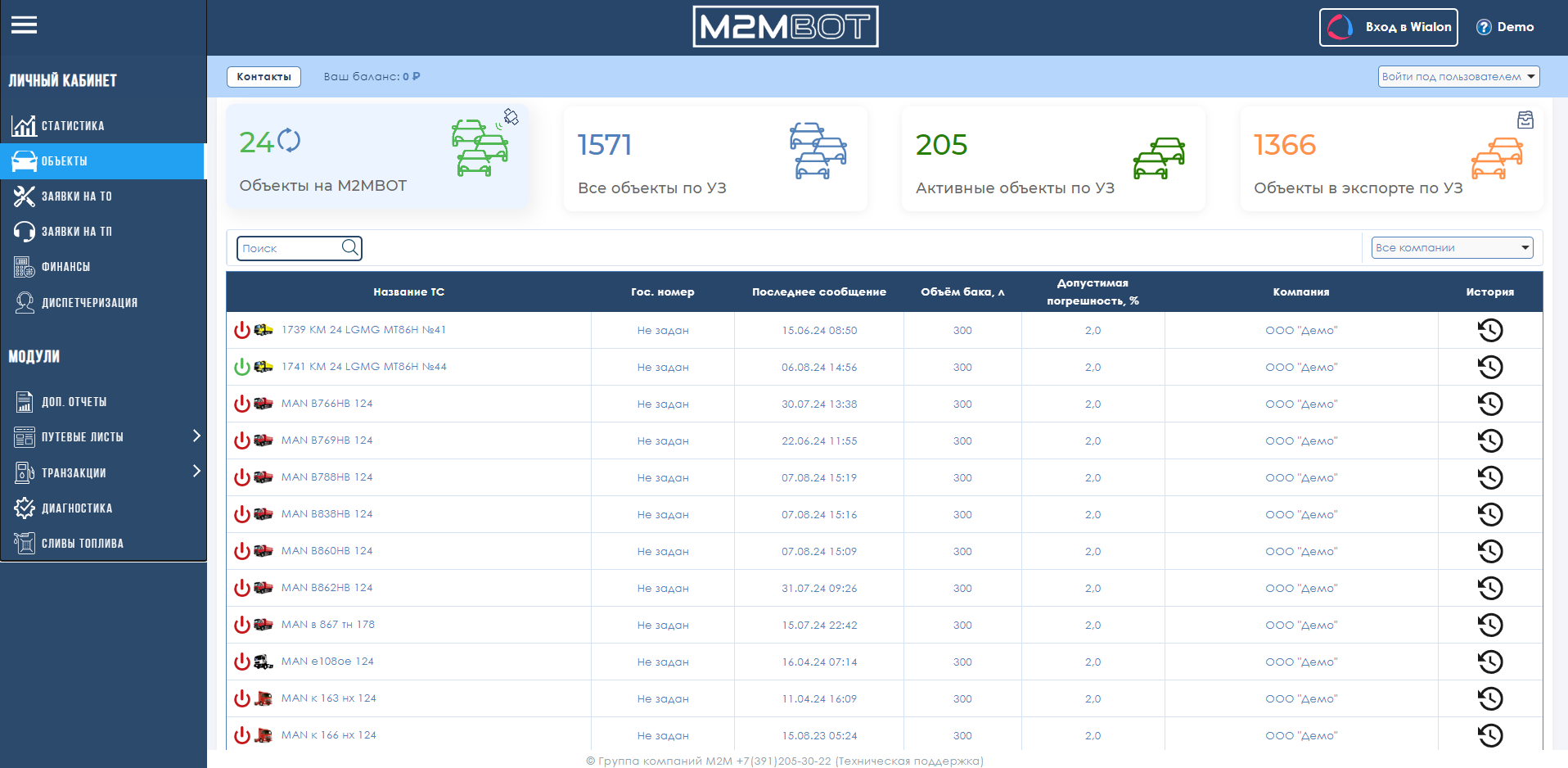Open Сливы топлива module
Viewport: 1568px width, 768px height.
(103, 543)
